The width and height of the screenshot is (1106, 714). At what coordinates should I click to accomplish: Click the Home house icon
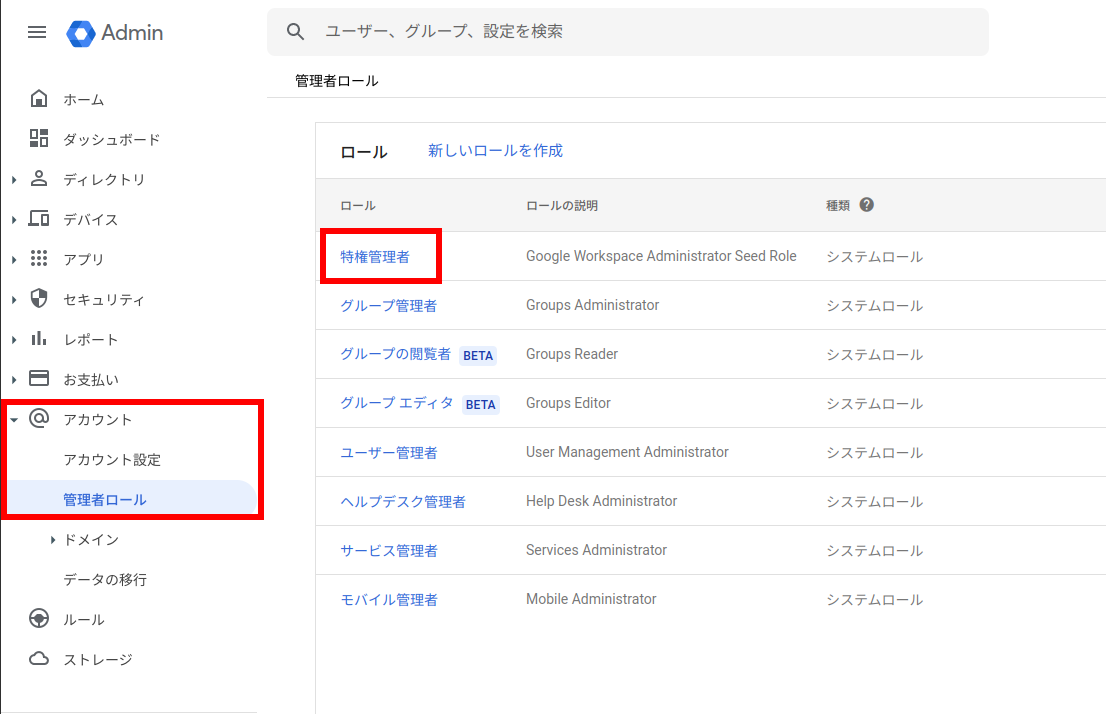(39, 99)
